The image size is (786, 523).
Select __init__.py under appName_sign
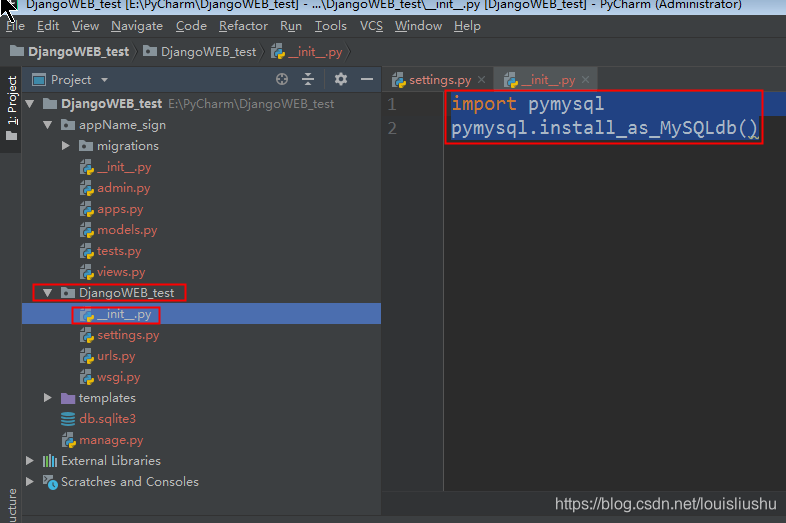pos(115,167)
